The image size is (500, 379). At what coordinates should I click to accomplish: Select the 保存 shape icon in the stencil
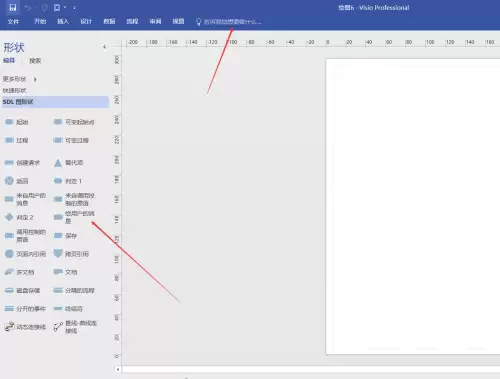click(58, 236)
